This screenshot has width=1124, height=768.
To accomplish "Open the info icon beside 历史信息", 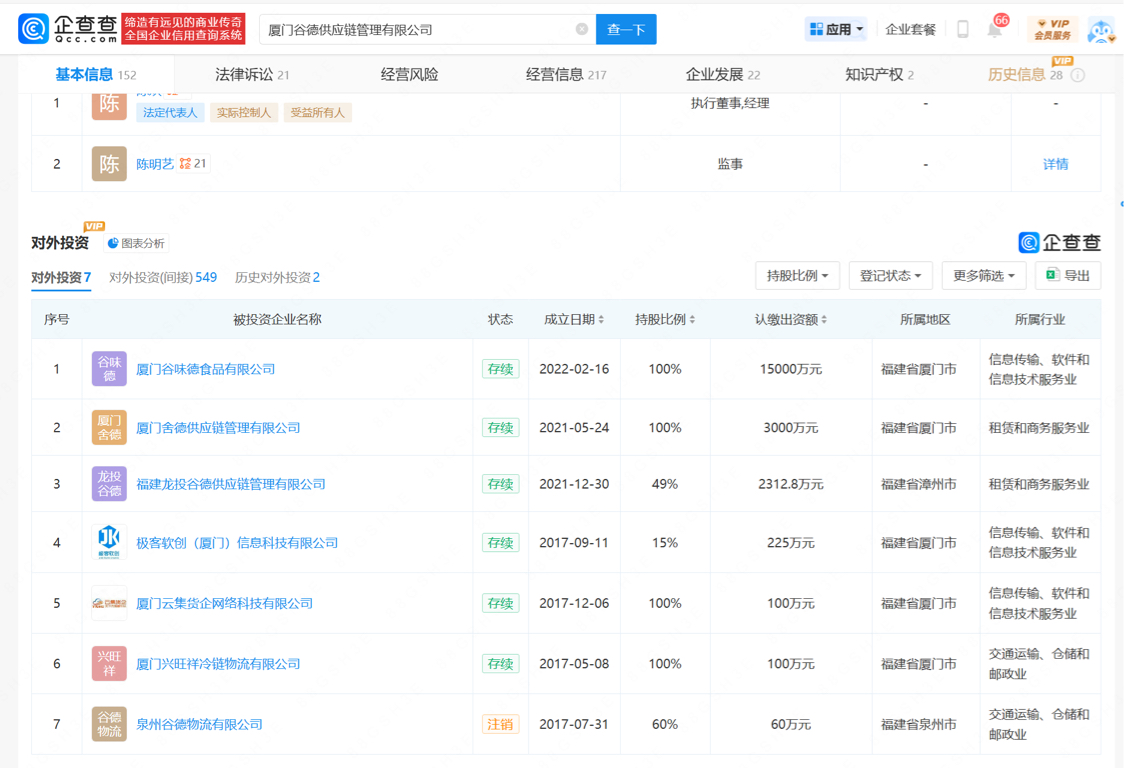I will pyautogui.click(x=1077, y=75).
